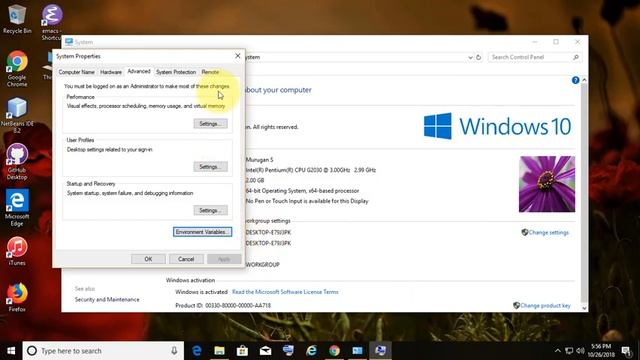Screen dimensions: 640x360
Task: Open the Action Center notifications
Action: pyautogui.click(x=626, y=351)
